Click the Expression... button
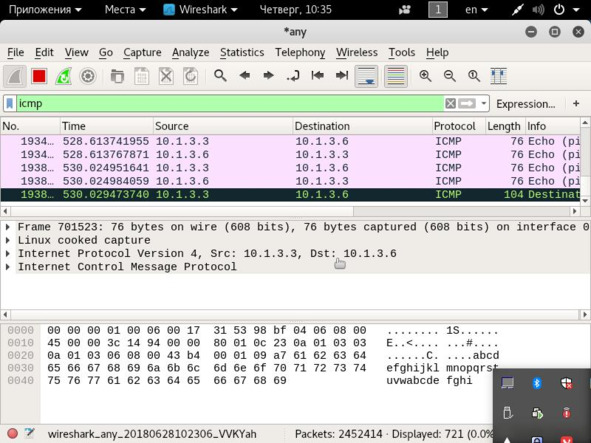Viewport: 591px width, 443px height. (x=525, y=104)
